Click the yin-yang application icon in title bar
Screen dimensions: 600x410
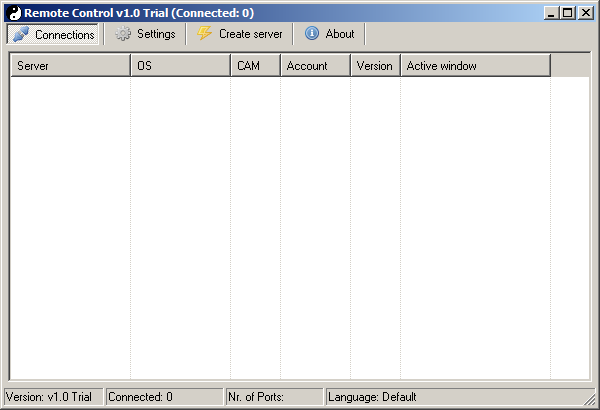13,13
